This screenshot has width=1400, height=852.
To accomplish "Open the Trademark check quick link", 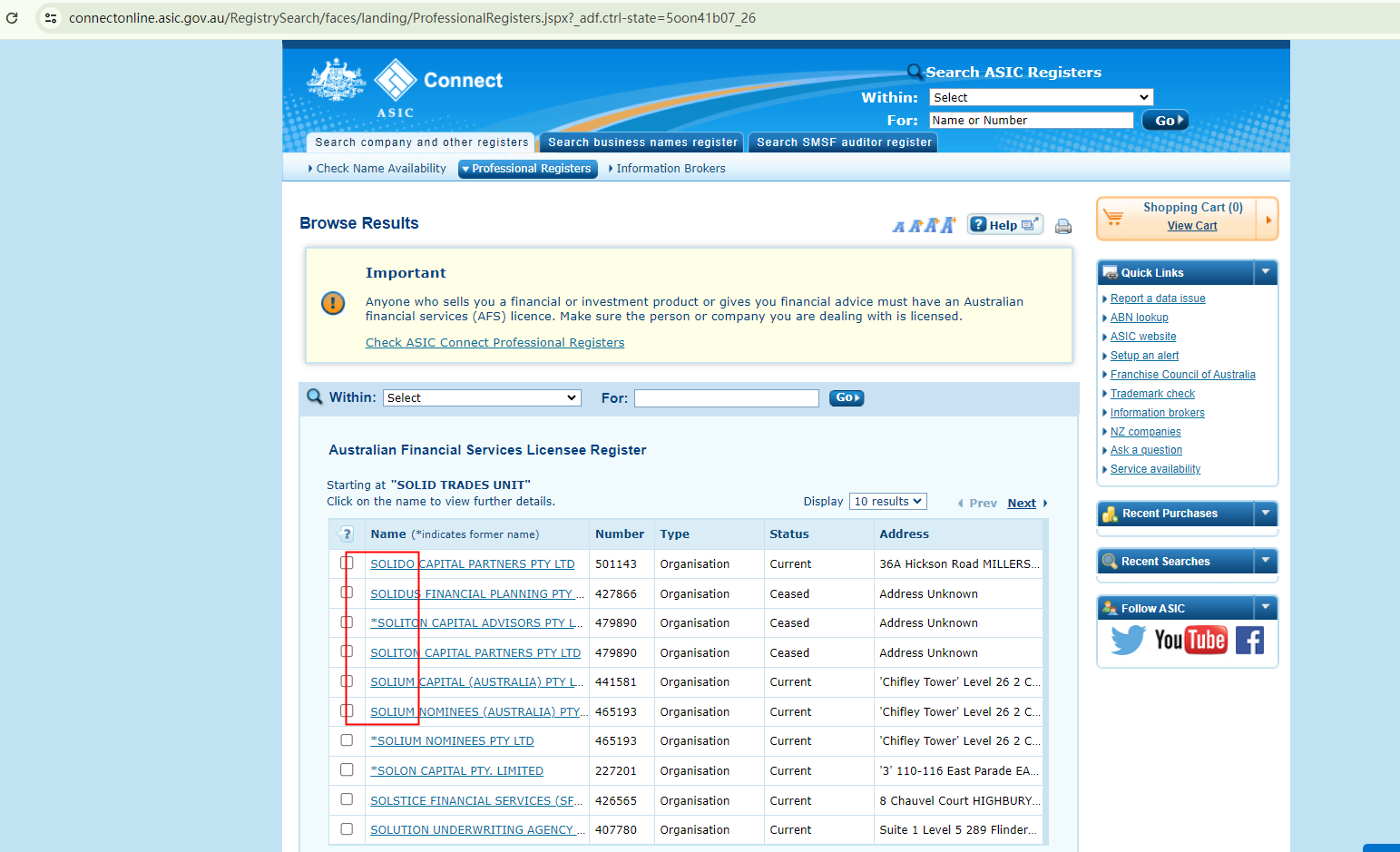I will click(x=1152, y=394).
